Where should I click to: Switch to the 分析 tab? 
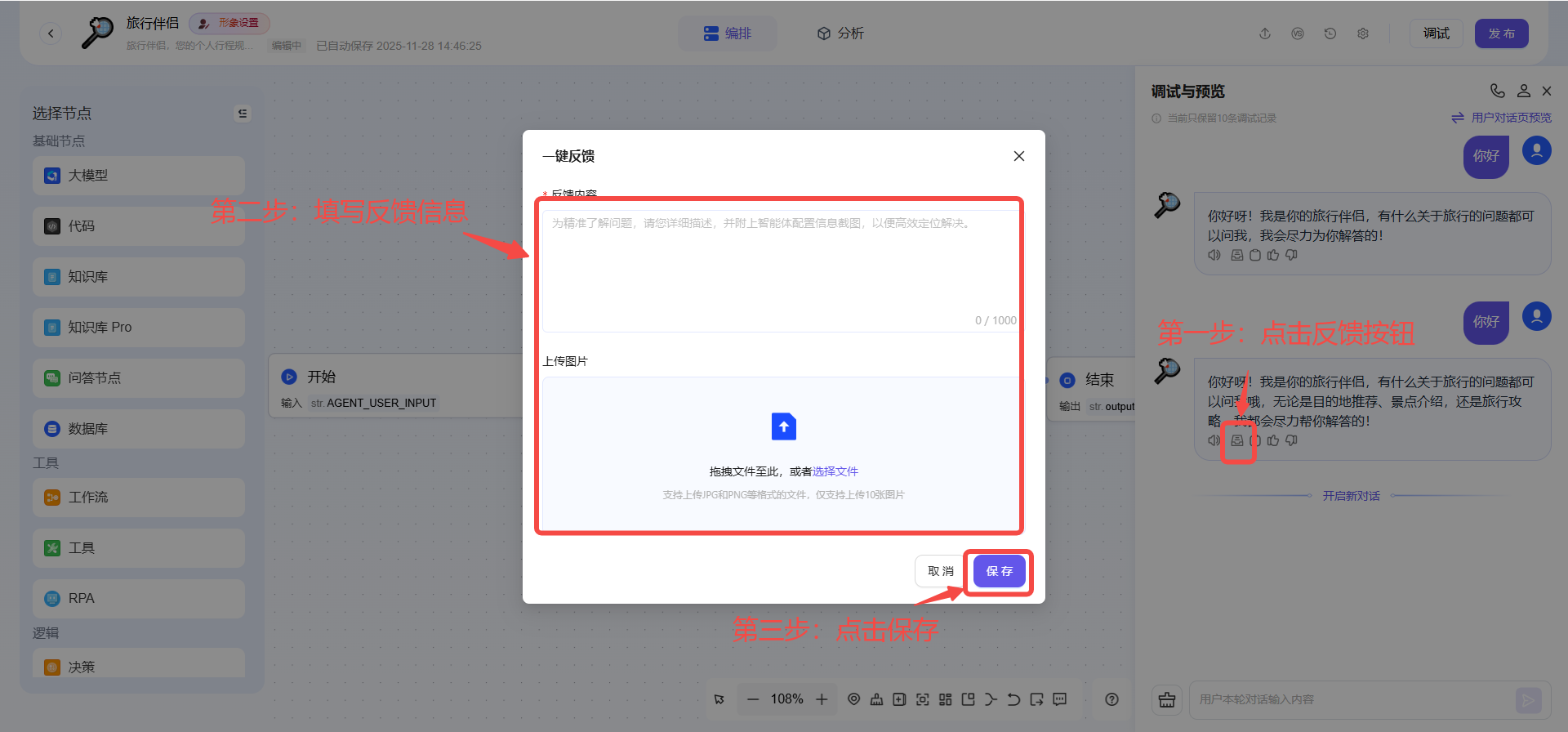point(840,33)
